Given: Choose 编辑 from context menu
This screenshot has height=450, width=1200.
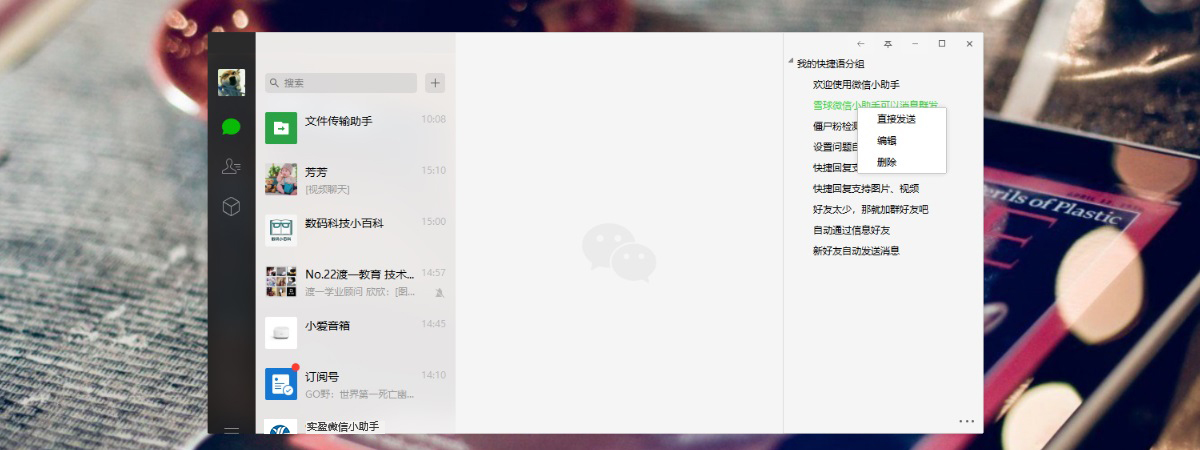Looking at the screenshot, I should tap(887, 141).
